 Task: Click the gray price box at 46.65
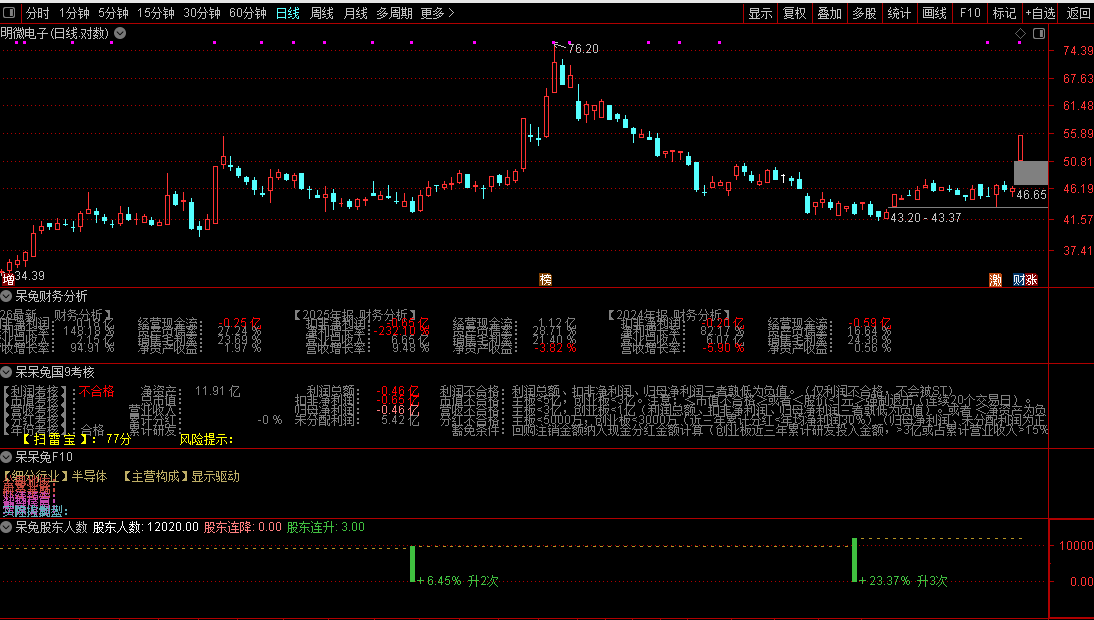(1031, 173)
